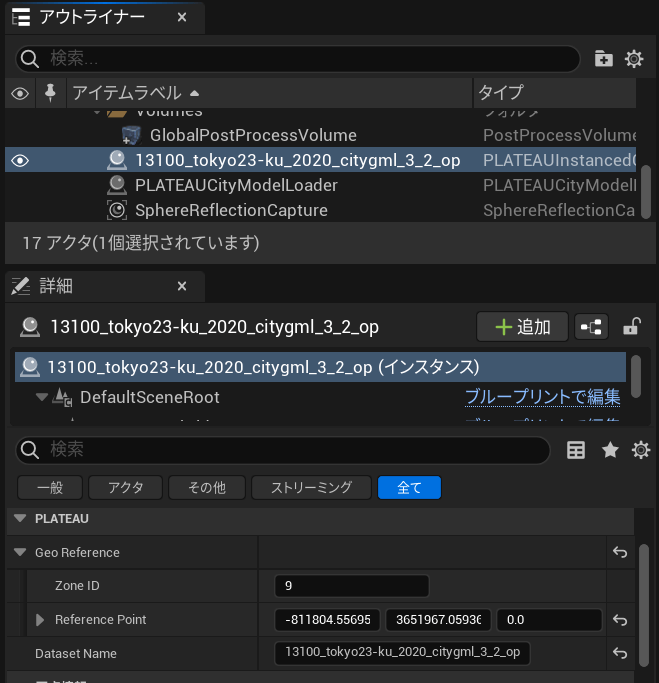Viewport: 659px width, 683px height.
Task: Collapse Geo Reference property
Action: click(x=20, y=552)
